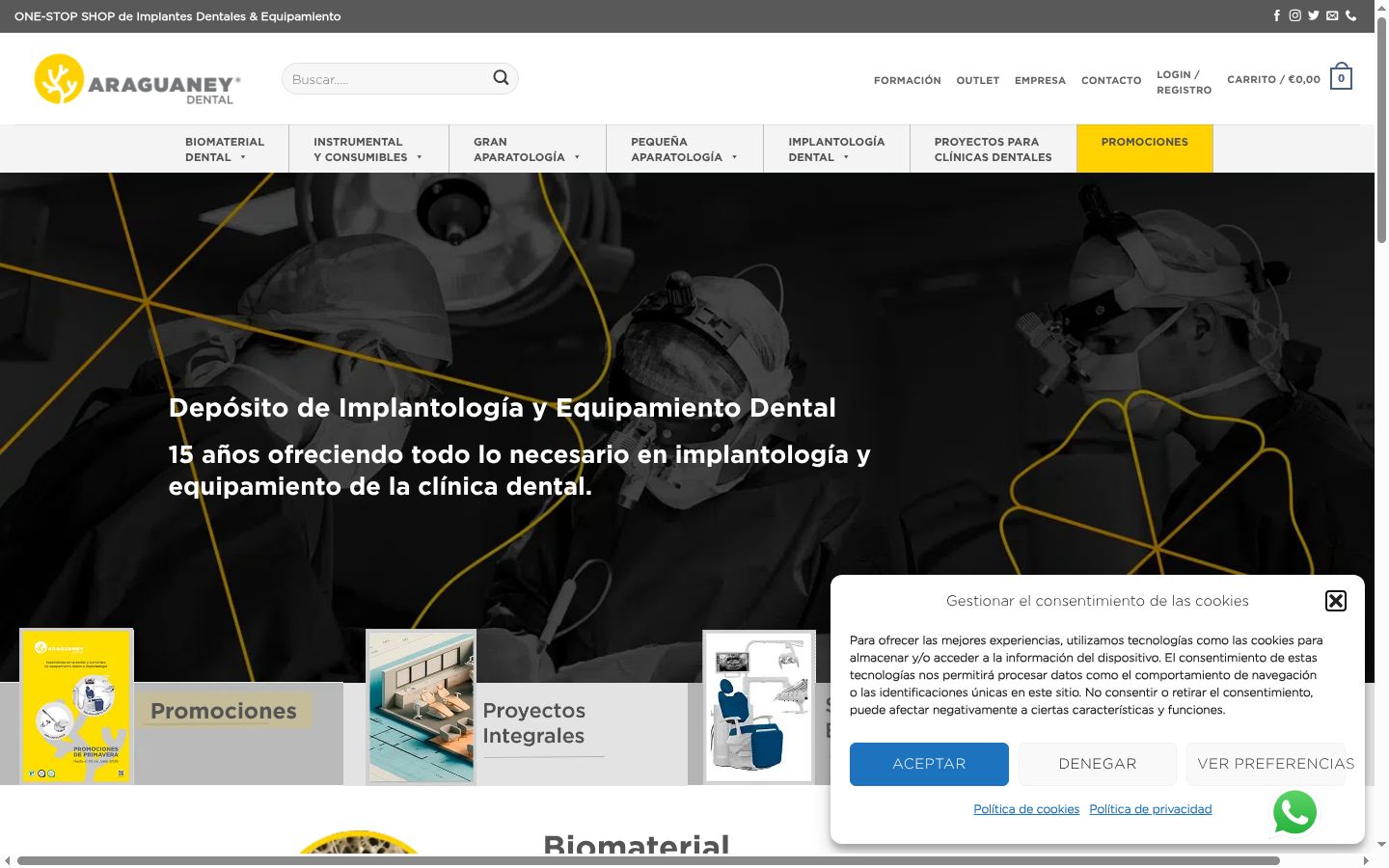1389x868 pixels.
Task: Click the email envelope icon
Action: 1332,15
